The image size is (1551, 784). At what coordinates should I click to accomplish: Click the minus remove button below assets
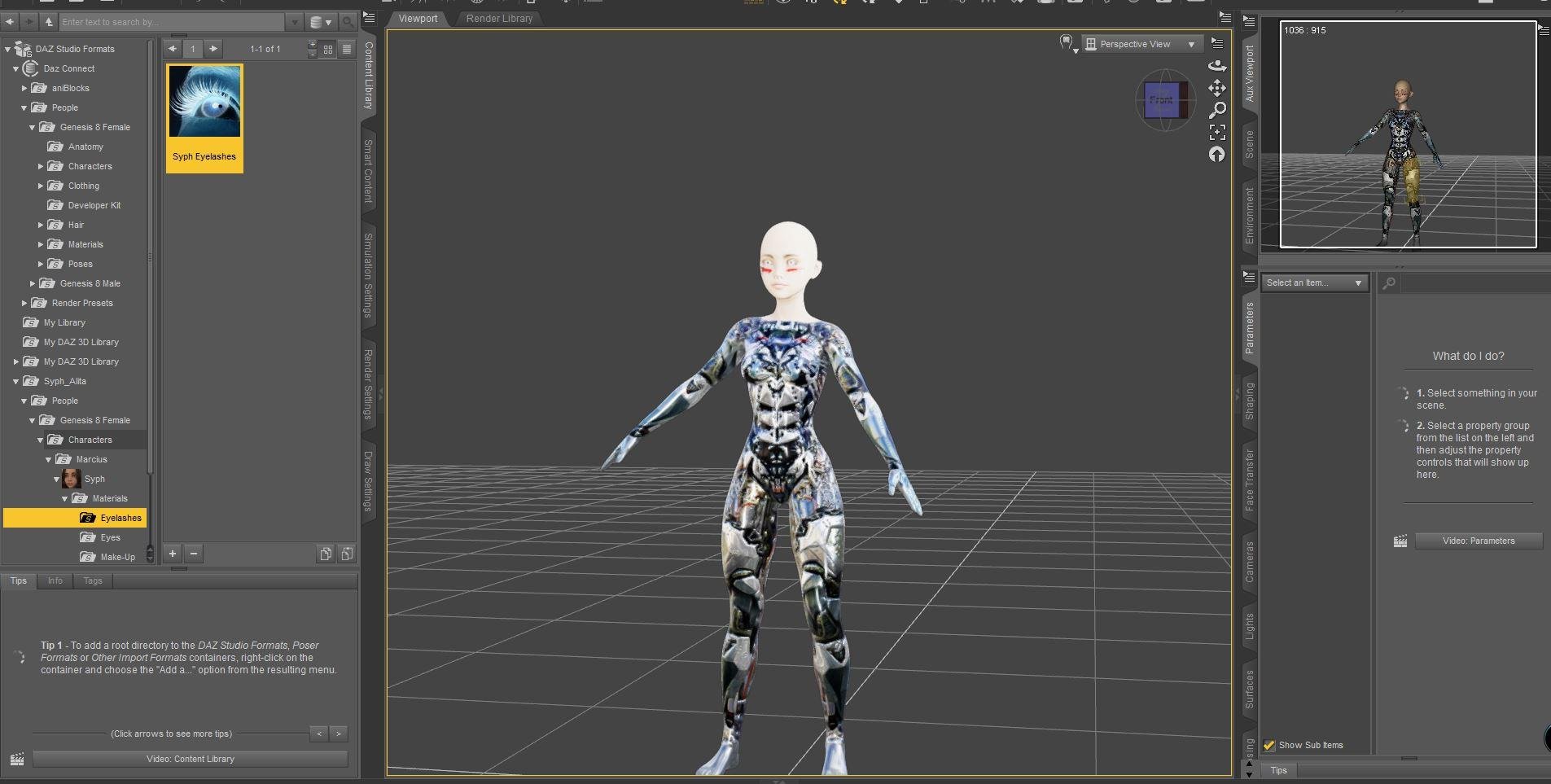click(x=193, y=554)
